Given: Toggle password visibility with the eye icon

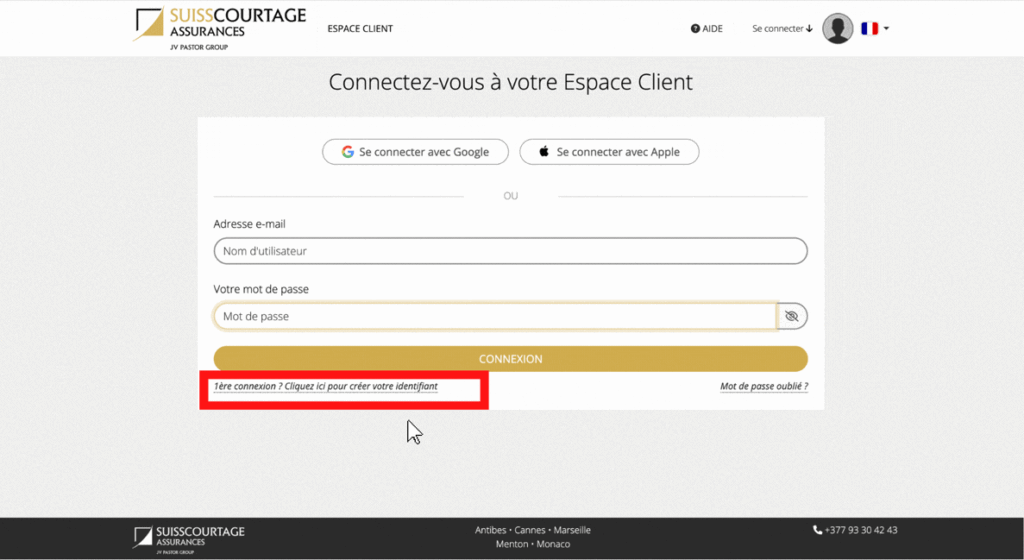Looking at the screenshot, I should pos(792,316).
